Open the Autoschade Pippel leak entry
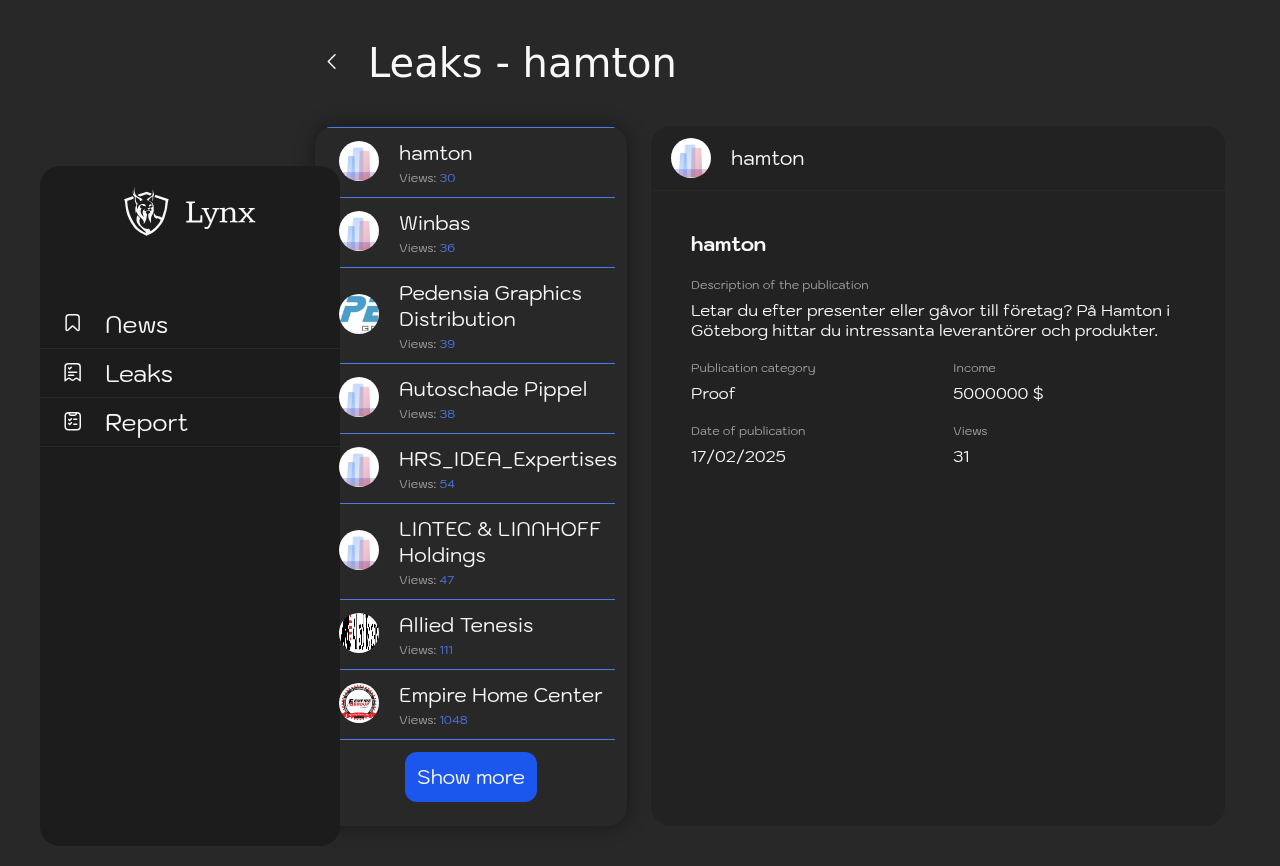Screen dimensions: 1280x866 tap(471, 399)
